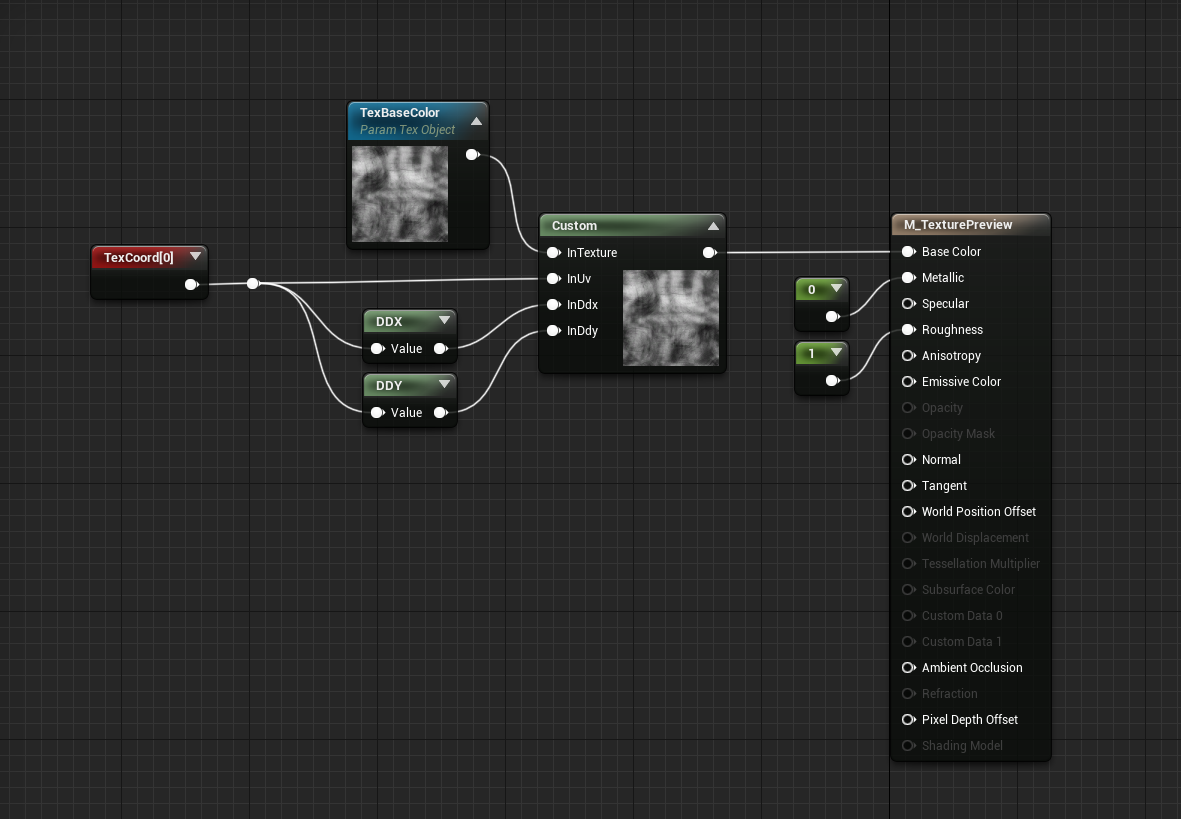
Task: Click the constant 1 node output pin
Action: pyautogui.click(x=832, y=380)
